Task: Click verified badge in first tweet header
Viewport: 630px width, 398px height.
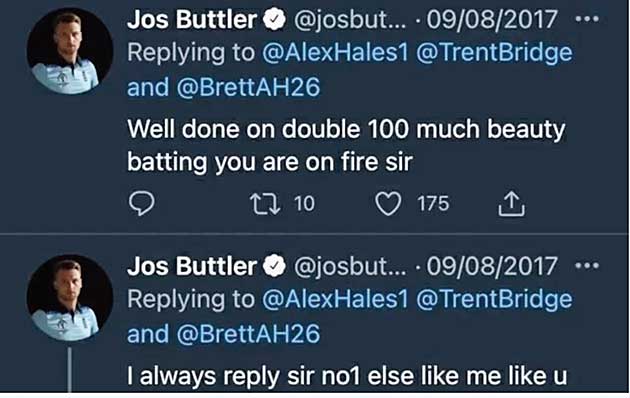Action: tap(274, 20)
